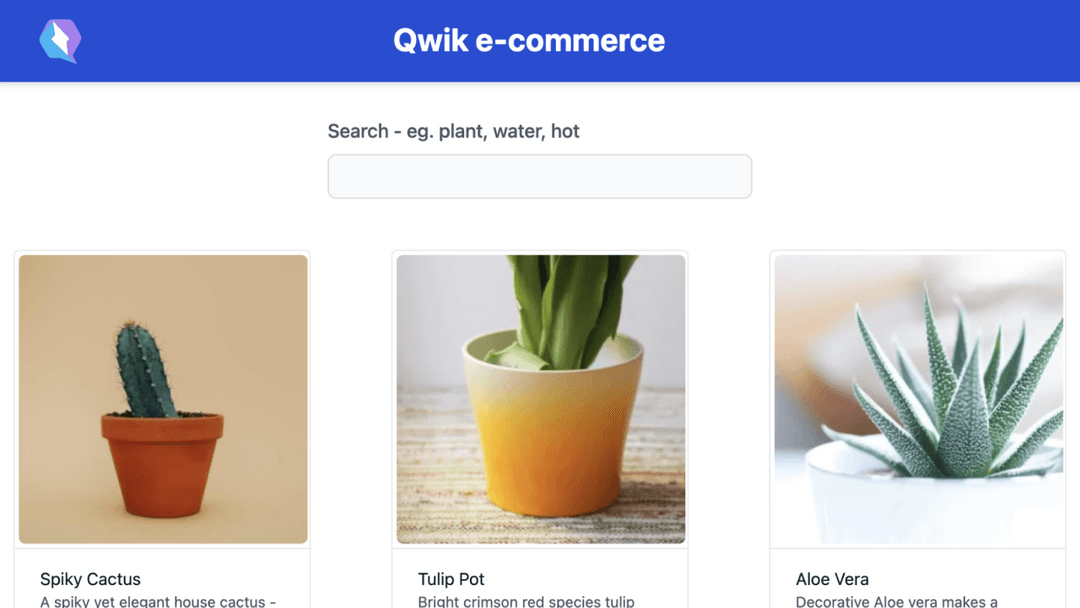The image size is (1080, 608).
Task: Click the Search label text
Action: pyautogui.click(x=453, y=131)
